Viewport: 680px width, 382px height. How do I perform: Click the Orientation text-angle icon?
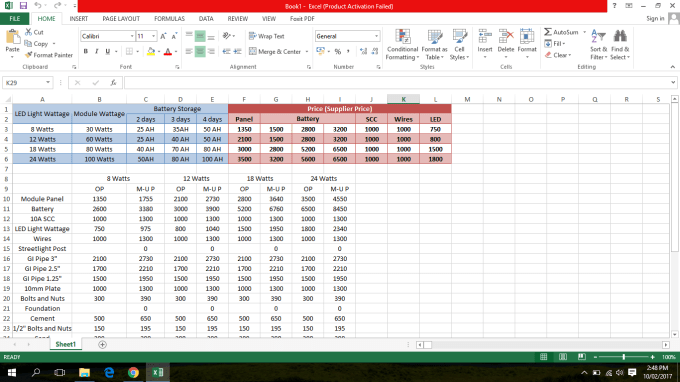[x=226, y=36]
